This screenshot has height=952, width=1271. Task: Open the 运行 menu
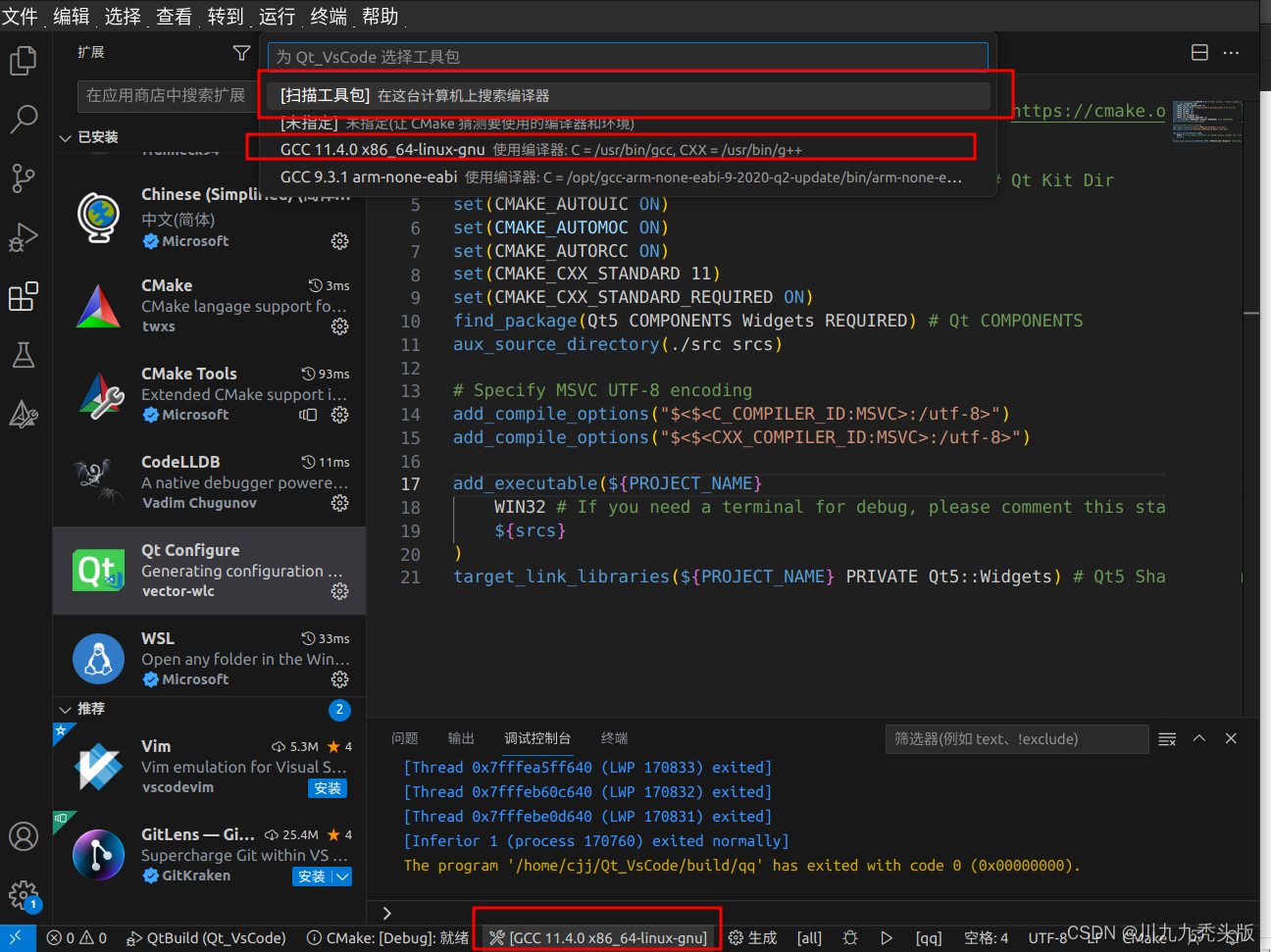276,16
